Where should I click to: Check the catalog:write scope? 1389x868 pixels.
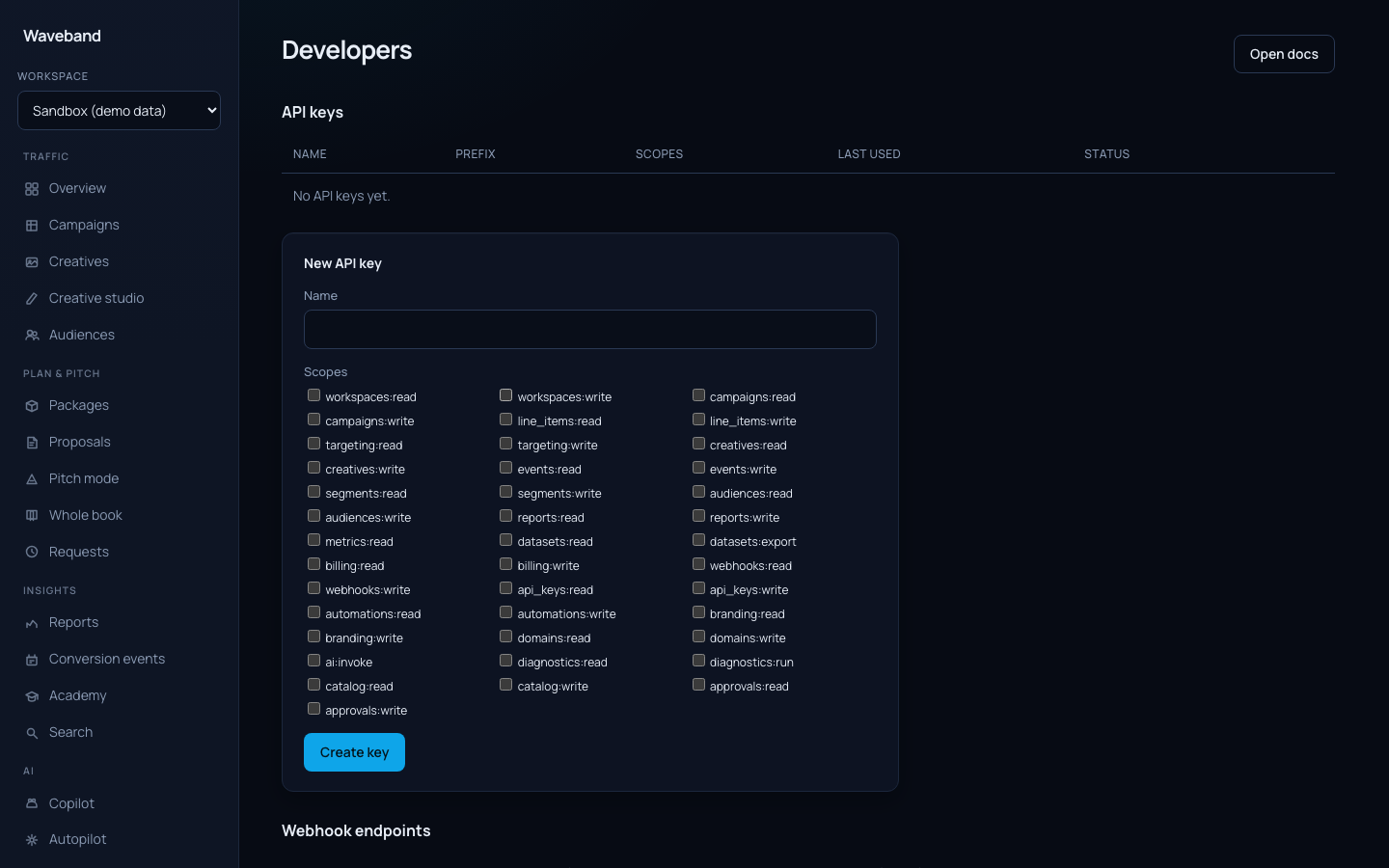pos(505,685)
